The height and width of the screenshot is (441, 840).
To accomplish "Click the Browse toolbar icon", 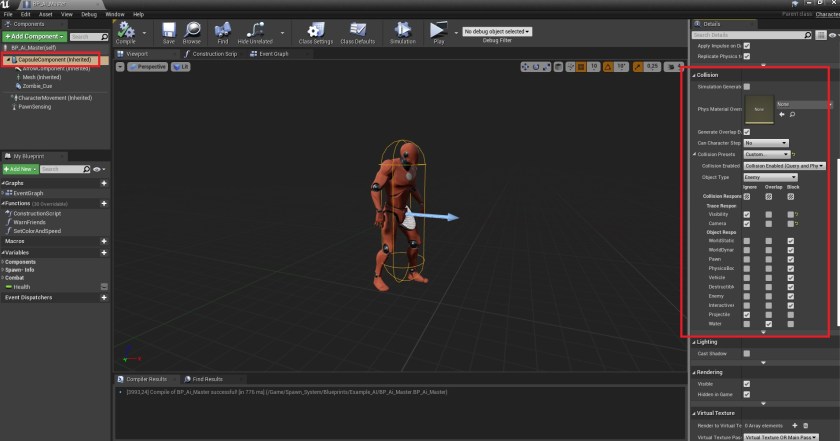I will coord(190,31).
